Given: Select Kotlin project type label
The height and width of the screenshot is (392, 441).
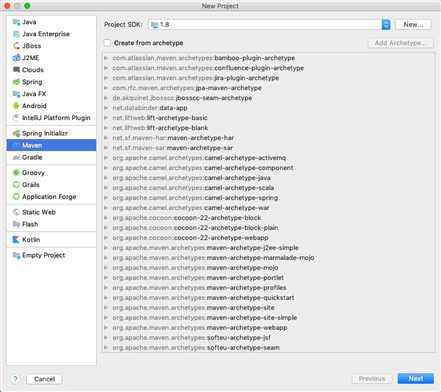Looking at the screenshot, I should pos(31,240).
